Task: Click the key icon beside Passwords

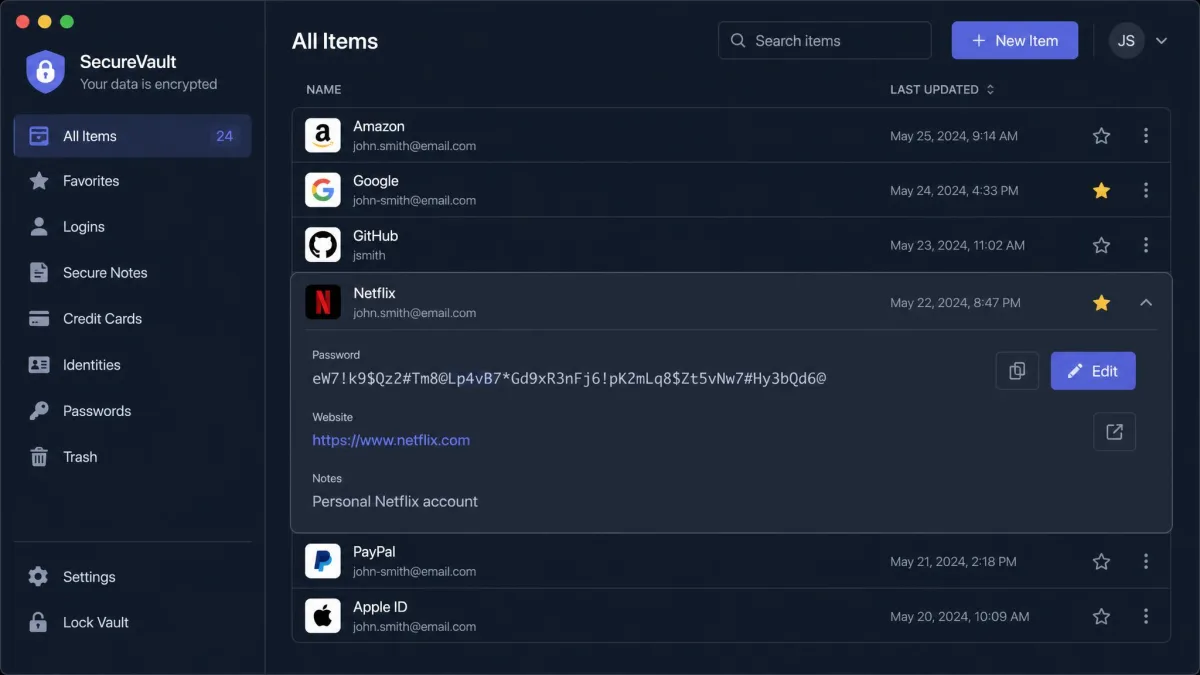Action: click(x=39, y=411)
